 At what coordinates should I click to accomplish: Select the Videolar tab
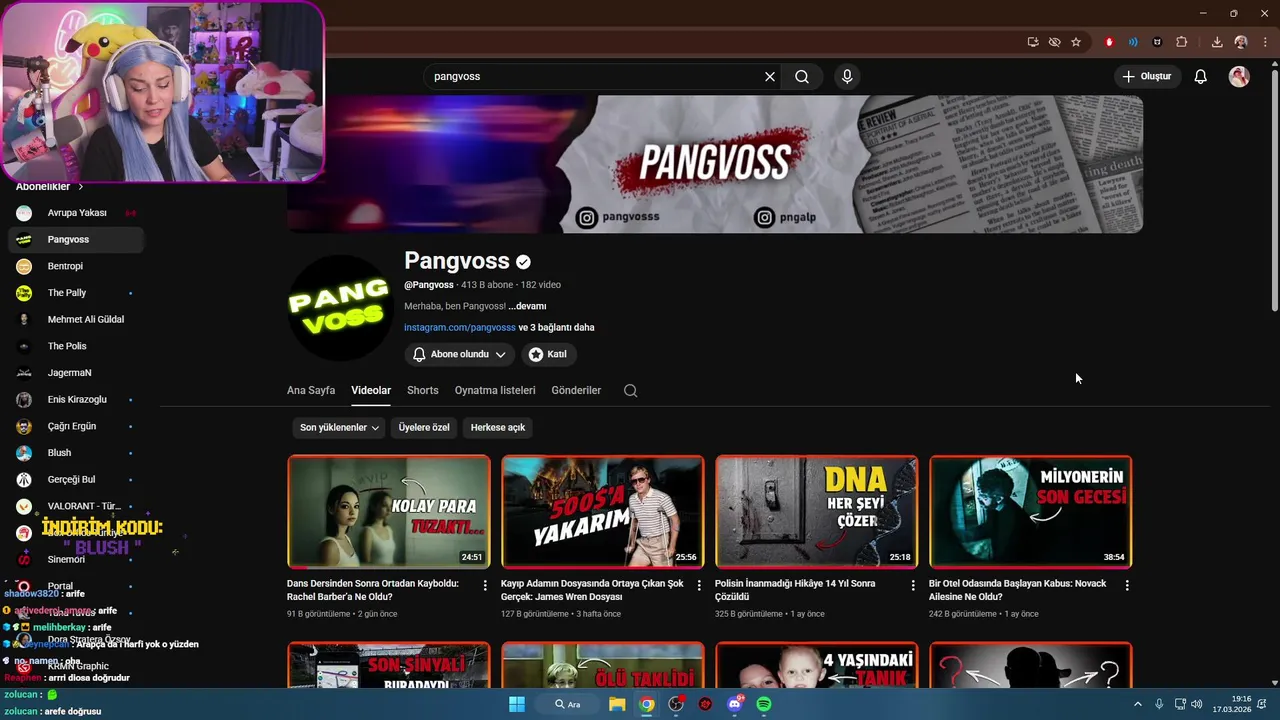tap(371, 390)
